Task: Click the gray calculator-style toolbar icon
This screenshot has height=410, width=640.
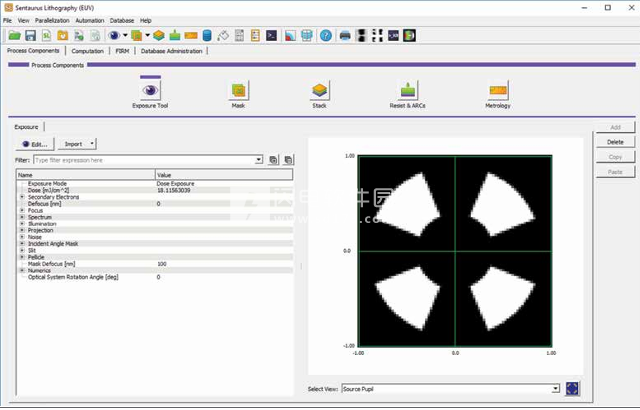Action: (240, 36)
